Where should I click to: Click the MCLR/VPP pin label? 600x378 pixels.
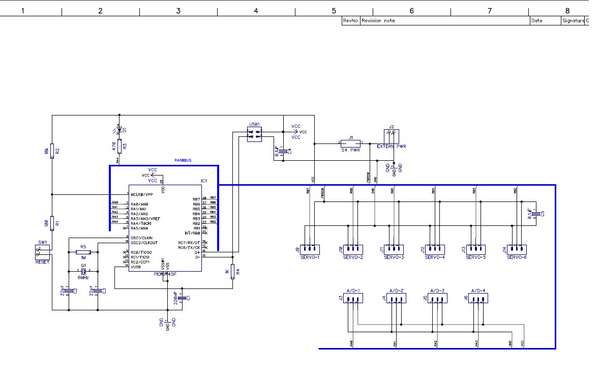tap(141, 194)
